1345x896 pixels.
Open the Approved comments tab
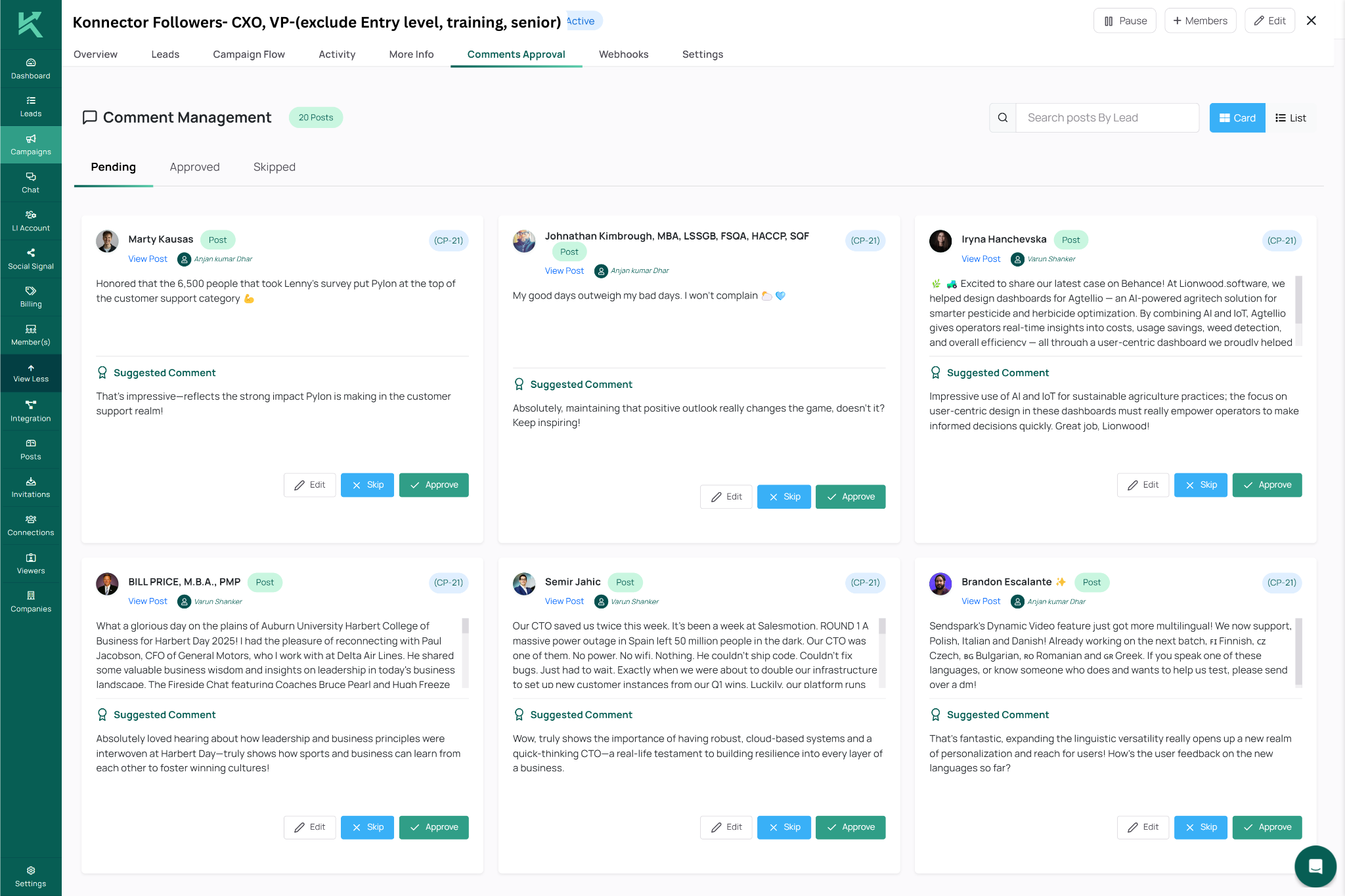pyautogui.click(x=194, y=167)
